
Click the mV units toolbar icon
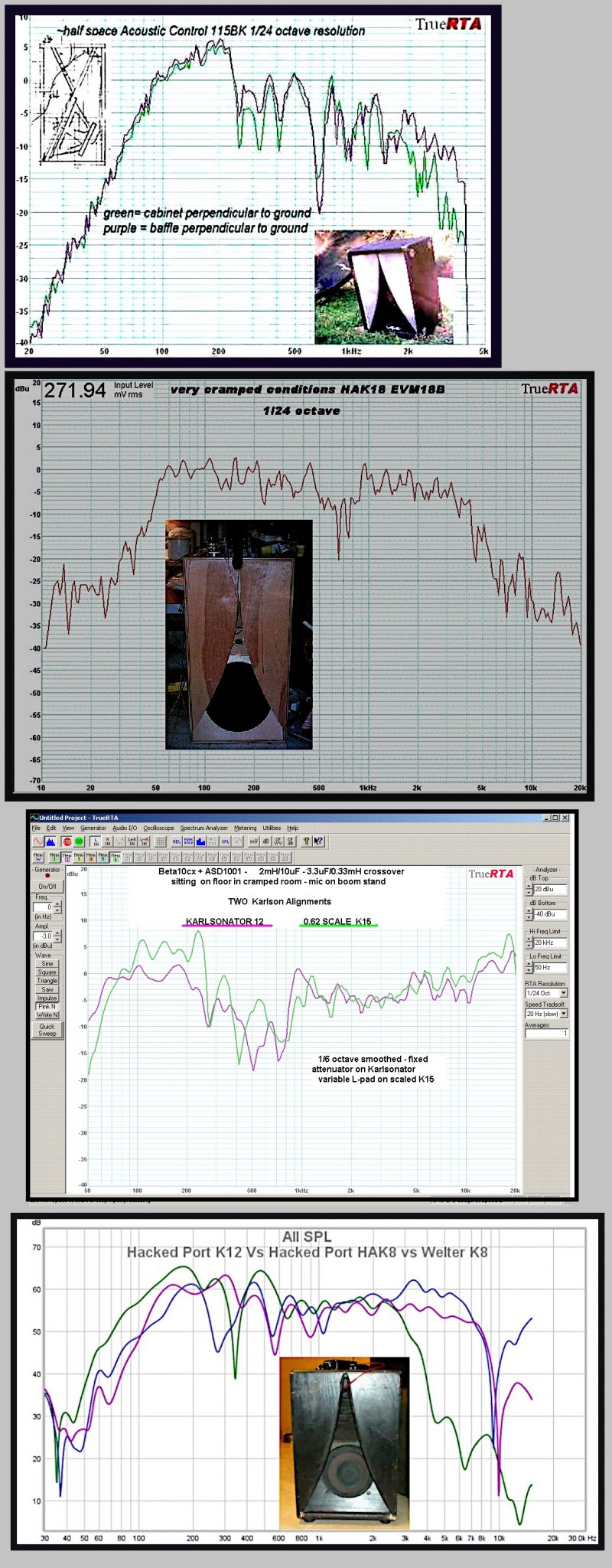point(253,841)
